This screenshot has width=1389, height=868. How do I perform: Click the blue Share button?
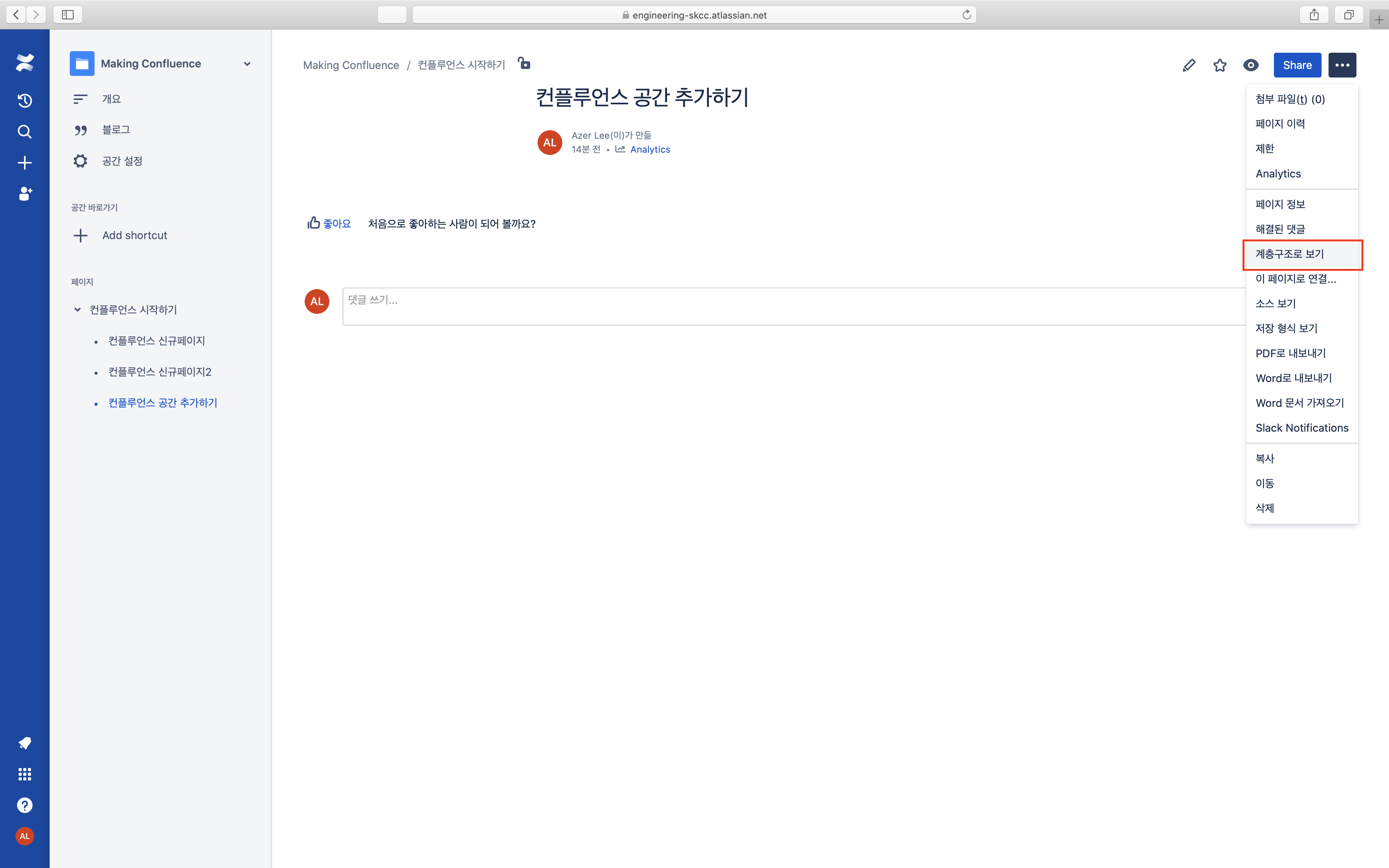tap(1297, 65)
